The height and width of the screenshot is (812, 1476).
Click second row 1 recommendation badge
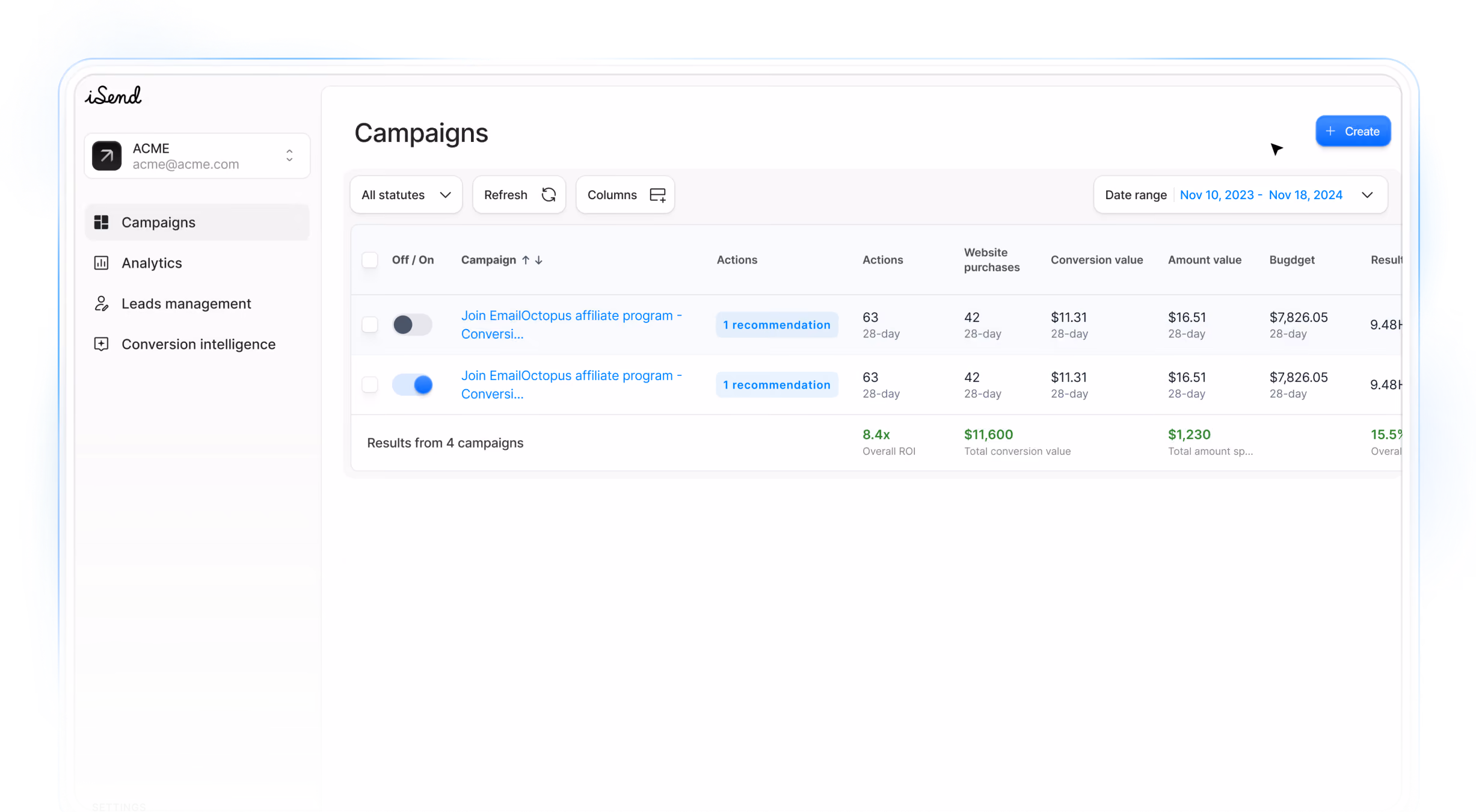(776, 384)
